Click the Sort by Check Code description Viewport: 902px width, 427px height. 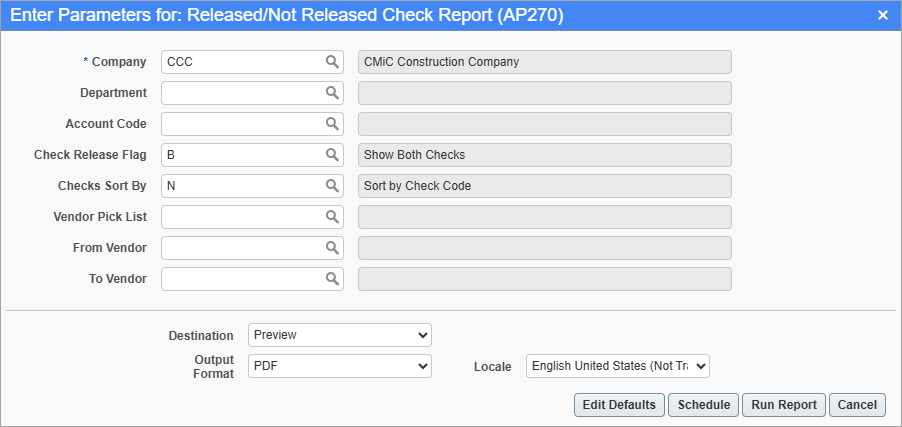[x=545, y=186]
